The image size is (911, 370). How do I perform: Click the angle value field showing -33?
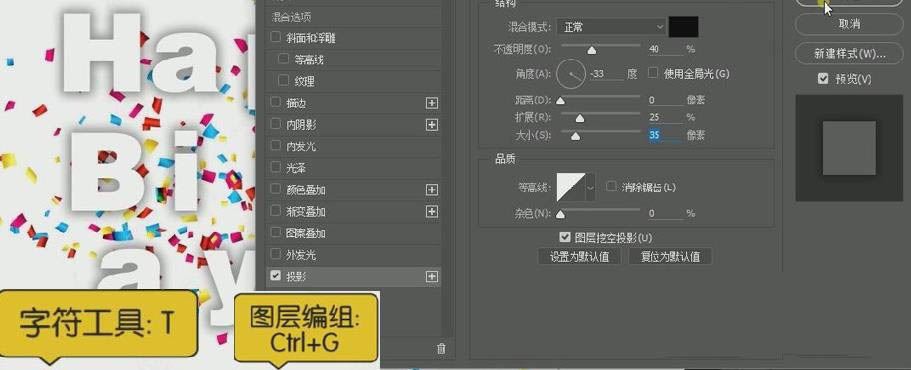607,74
